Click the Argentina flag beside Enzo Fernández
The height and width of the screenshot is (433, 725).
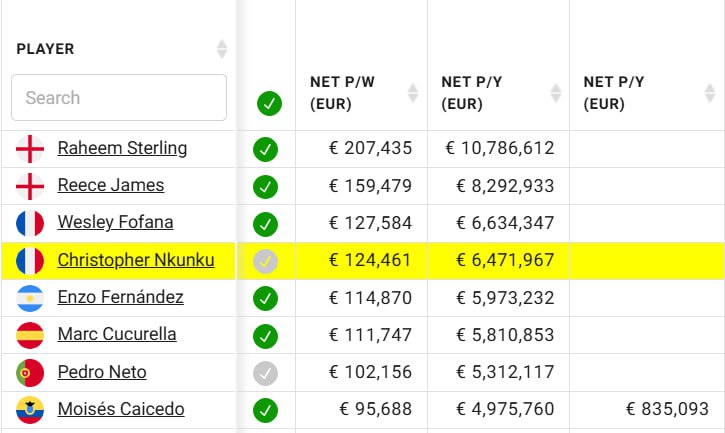(30, 298)
